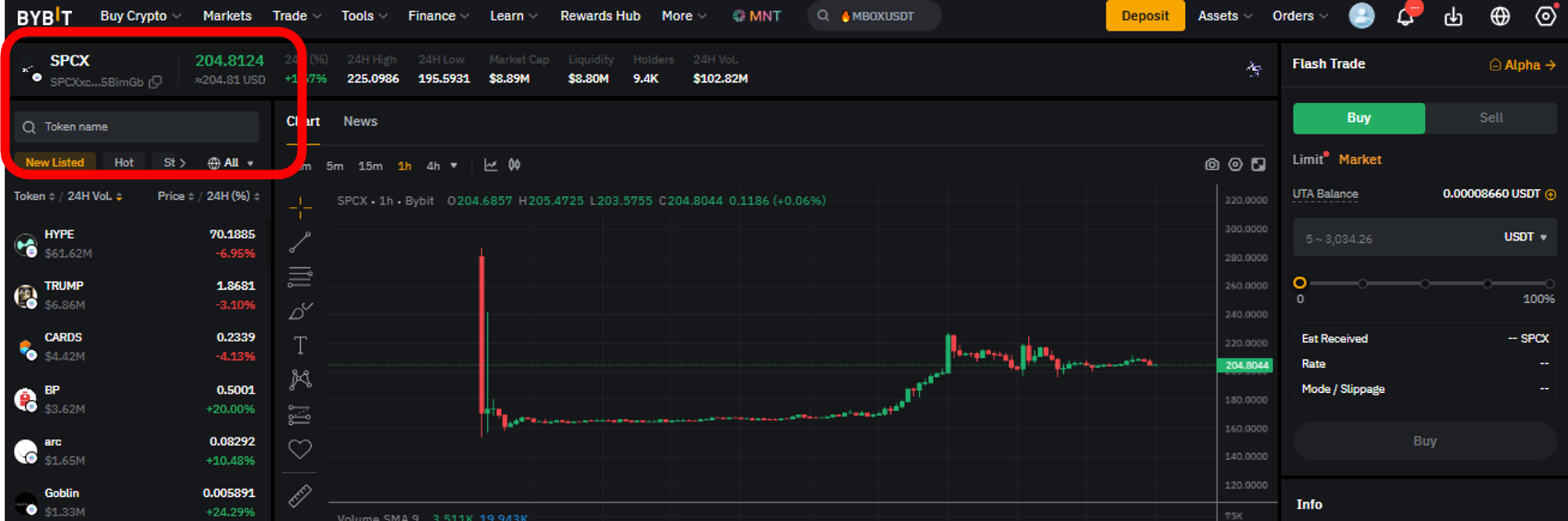Expand the More menu

click(x=684, y=16)
